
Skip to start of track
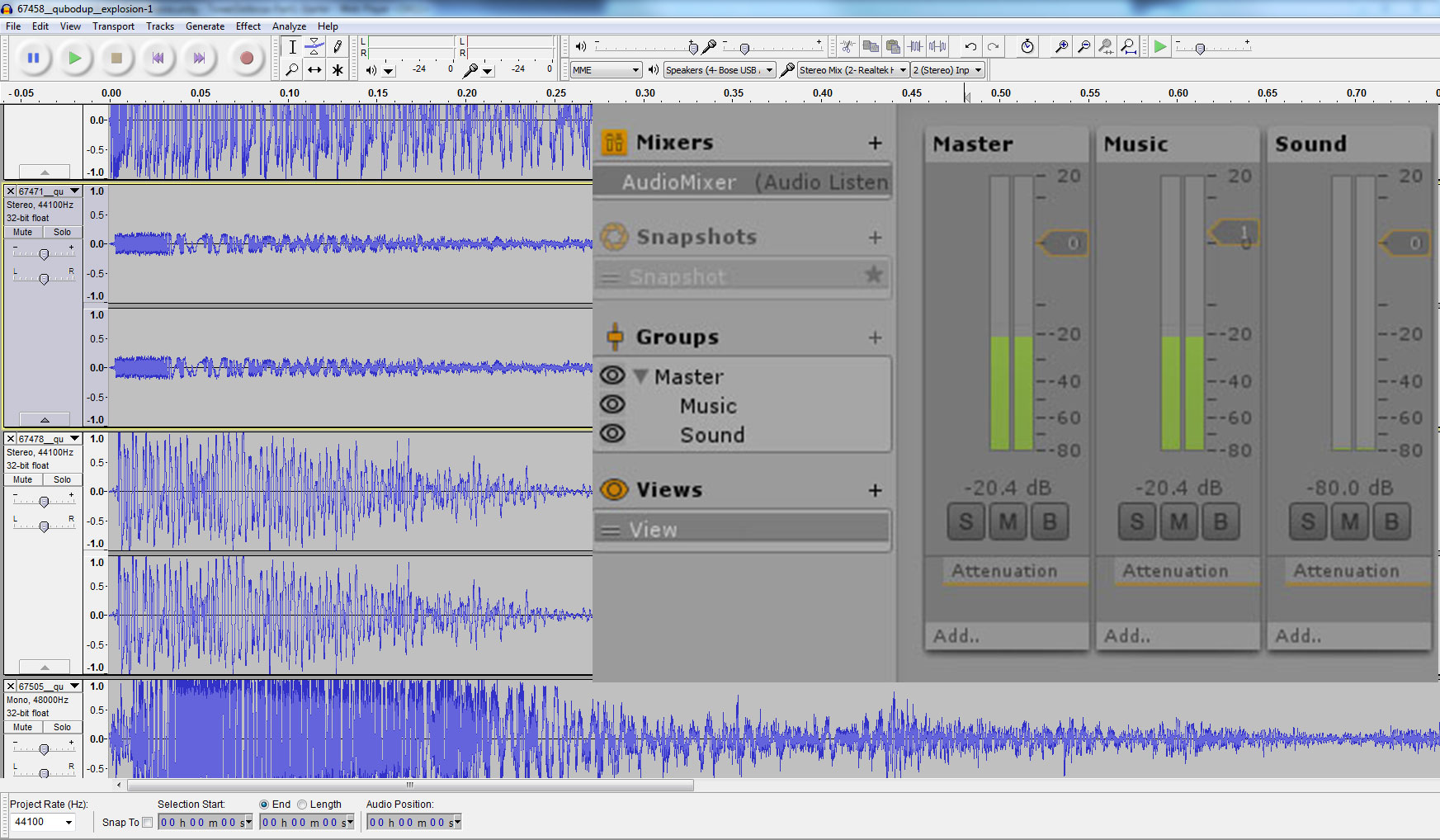click(158, 59)
